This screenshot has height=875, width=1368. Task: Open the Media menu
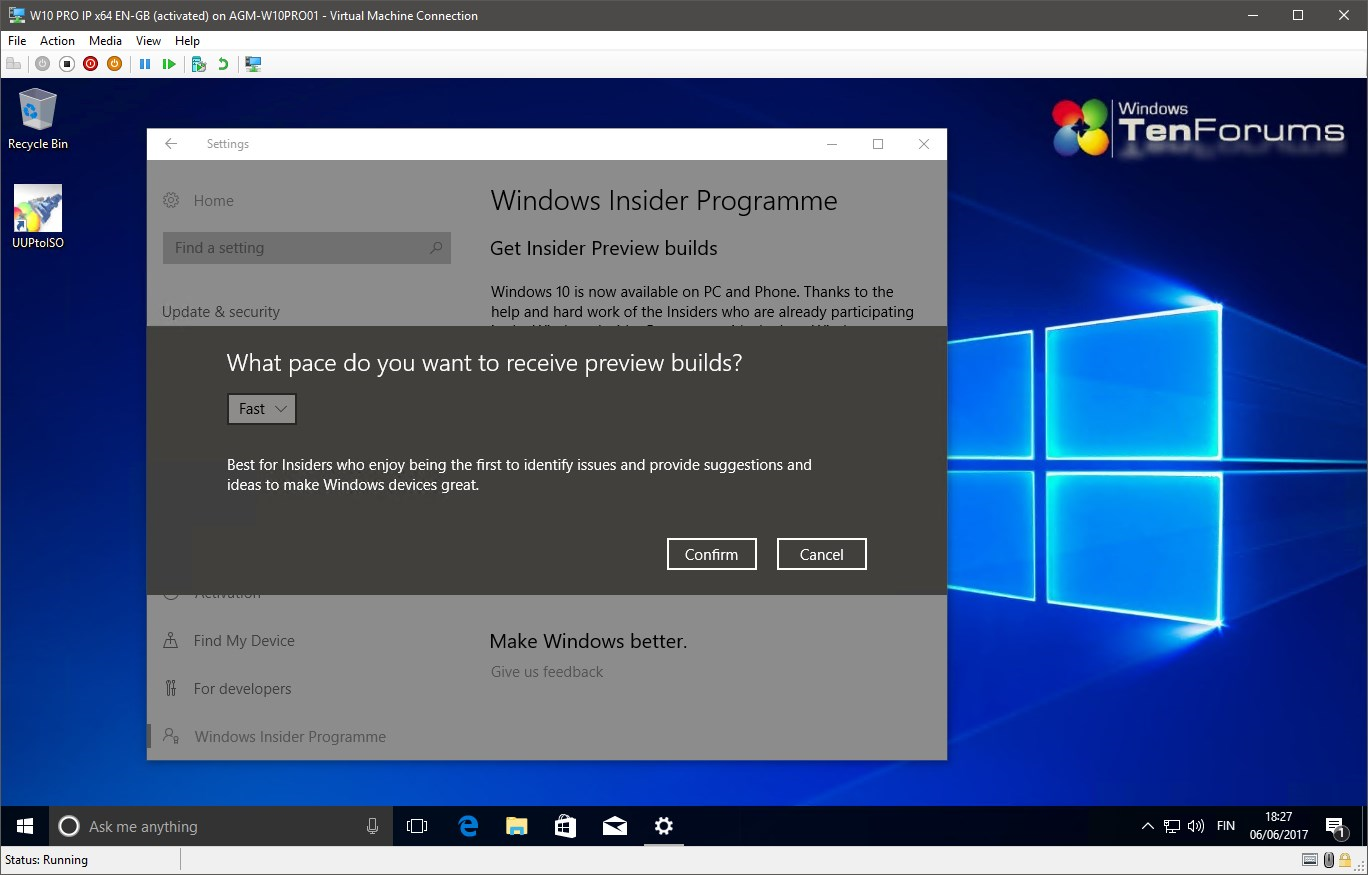coord(105,41)
